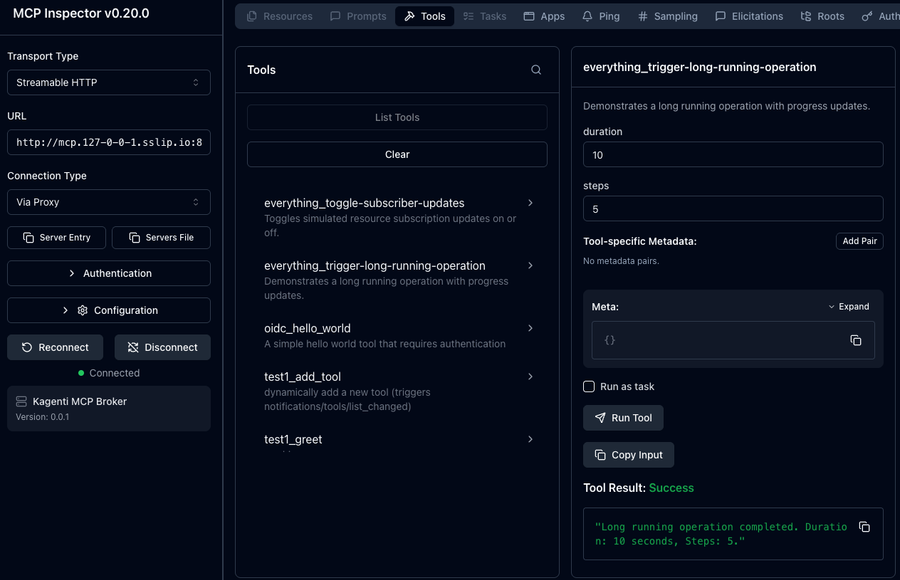The height and width of the screenshot is (580, 900).
Task: Expand the Authentication section
Action: [x=109, y=272]
